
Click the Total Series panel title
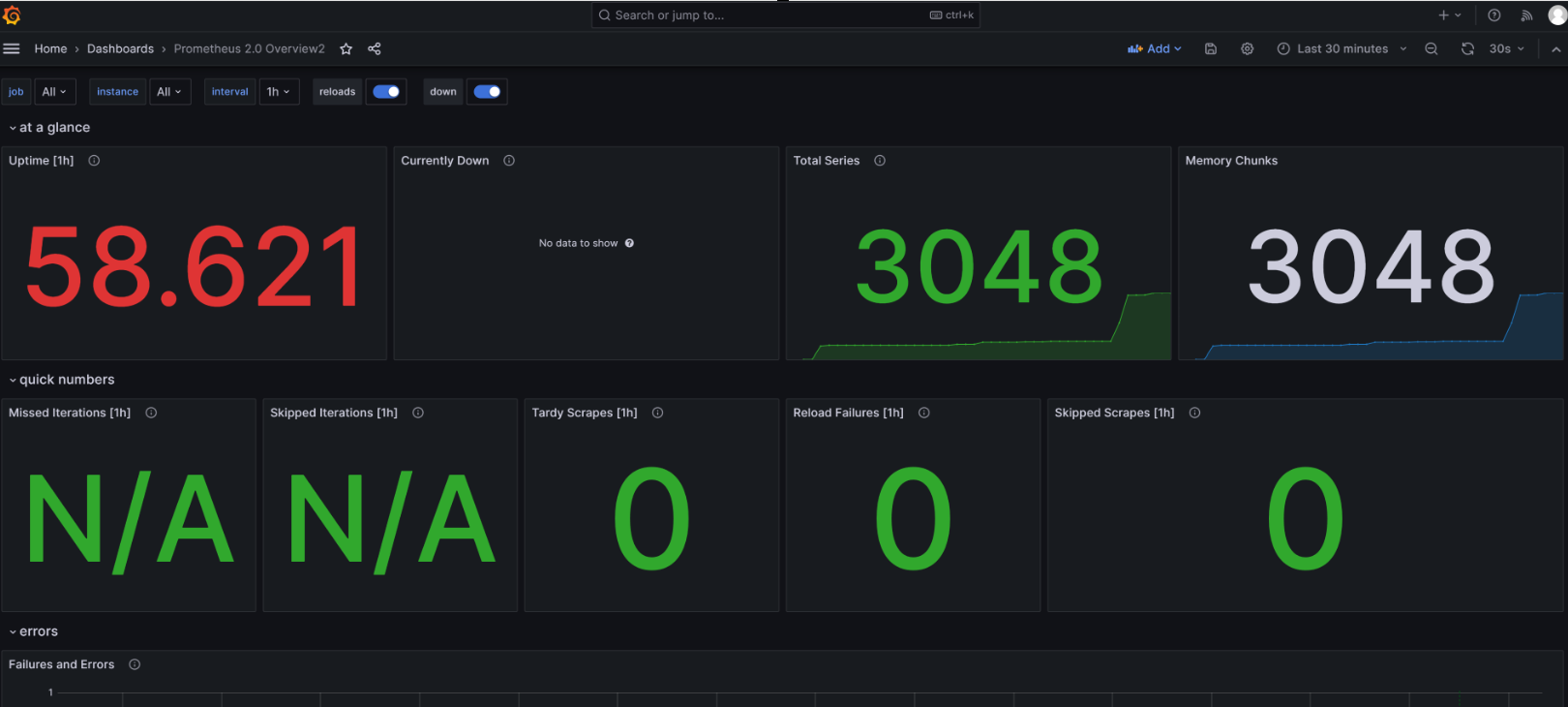point(827,161)
